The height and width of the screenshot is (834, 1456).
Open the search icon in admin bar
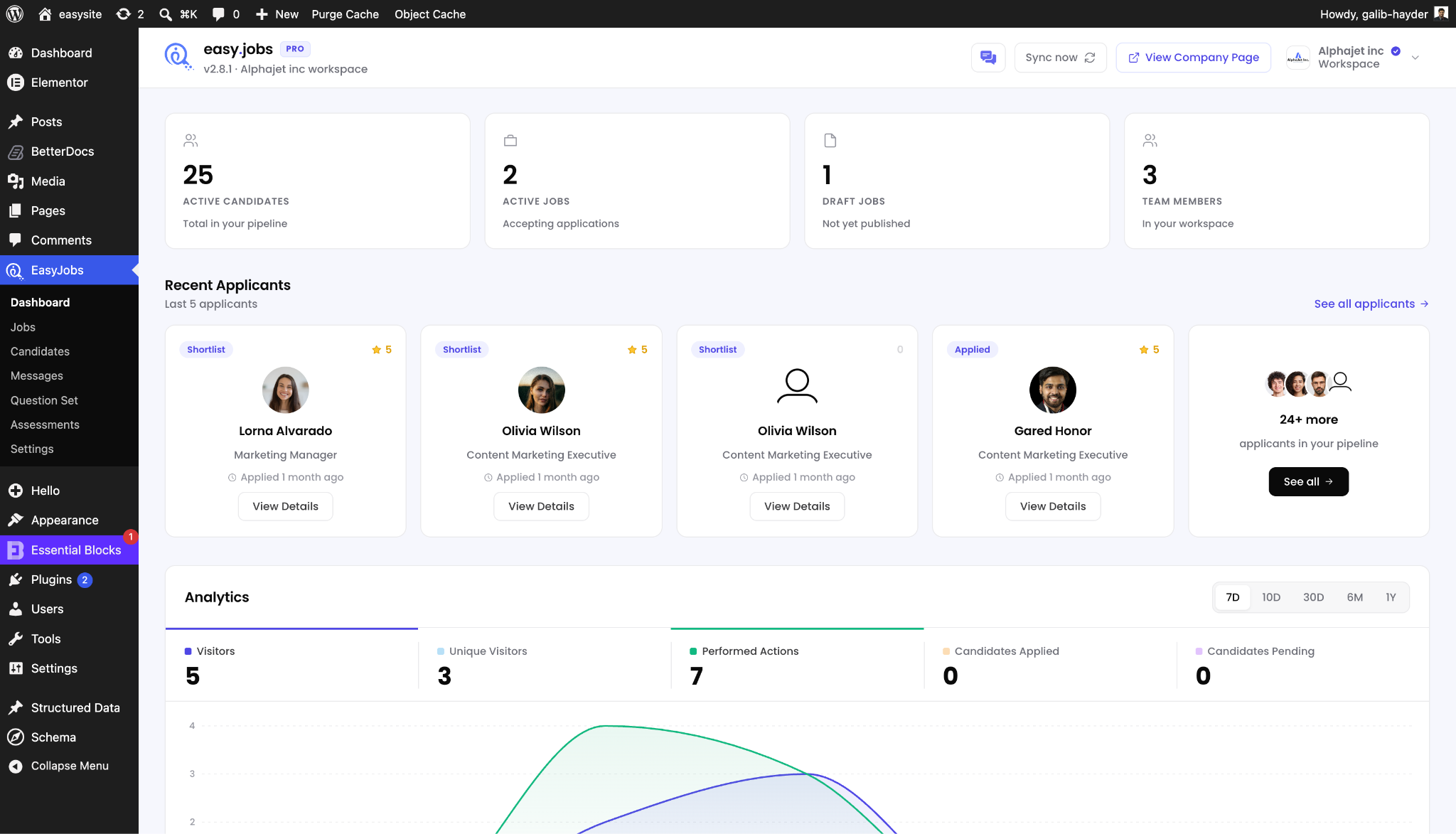[166, 14]
